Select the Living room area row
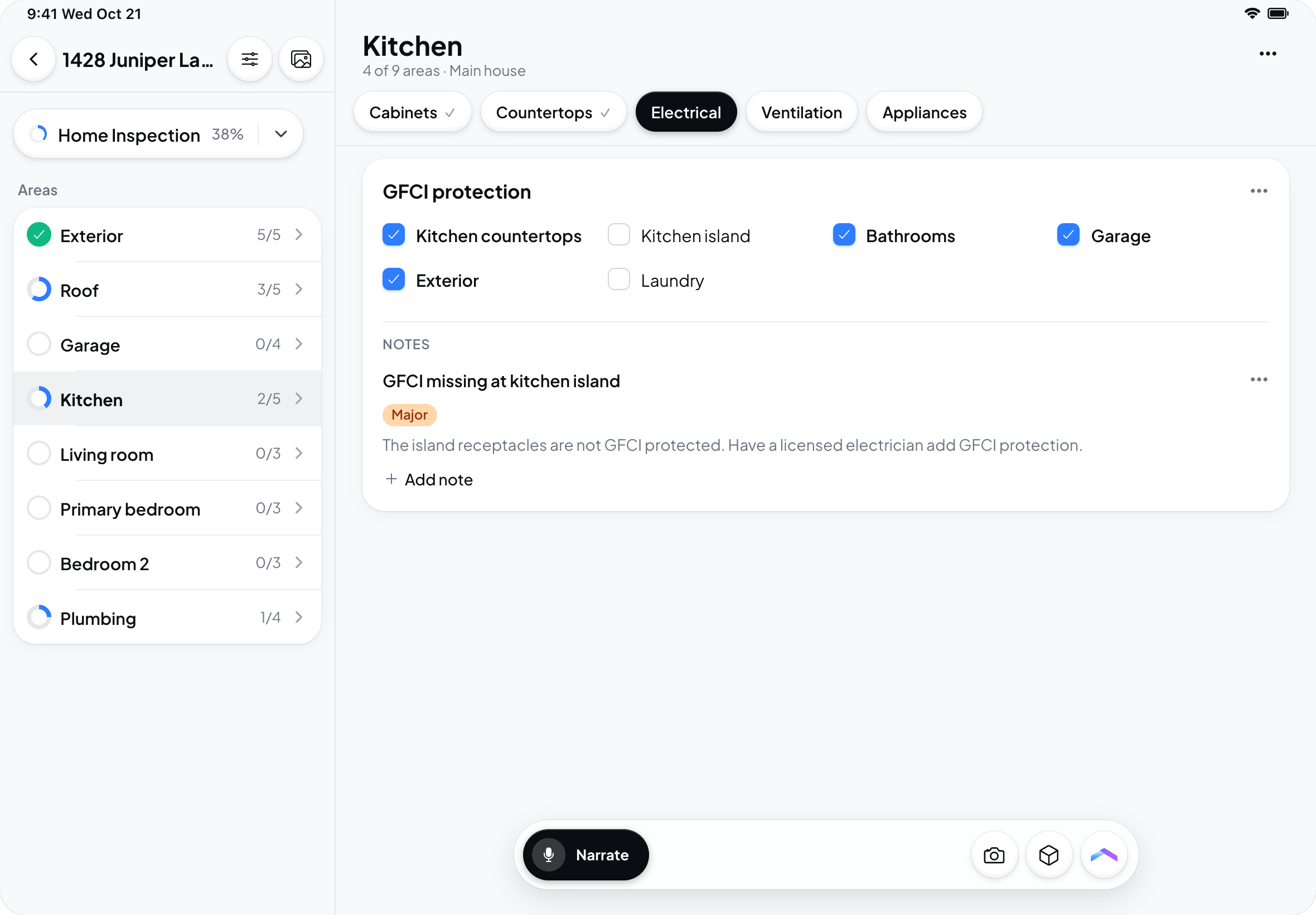The width and height of the screenshot is (1316, 915). [167, 454]
